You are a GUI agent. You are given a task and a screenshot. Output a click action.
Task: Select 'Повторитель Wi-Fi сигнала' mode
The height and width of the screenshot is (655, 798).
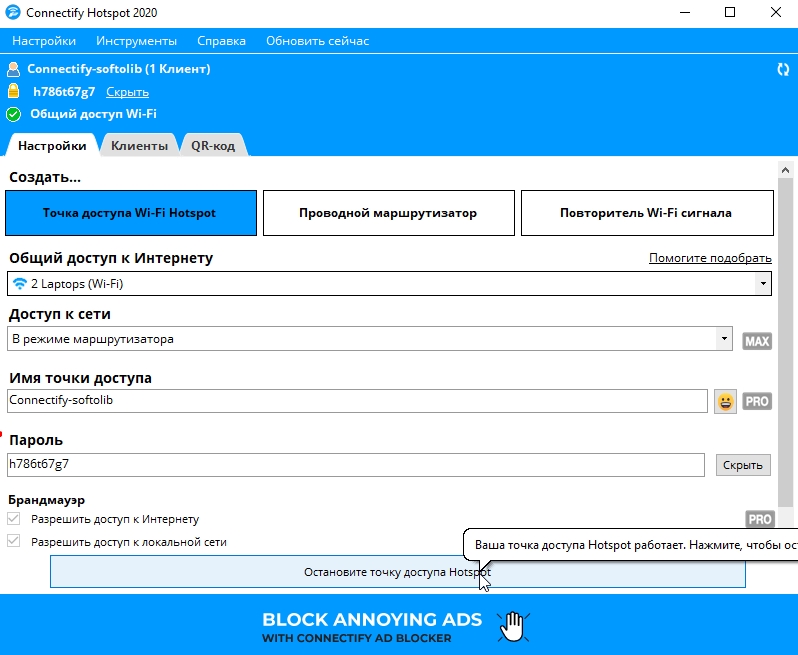pos(647,213)
